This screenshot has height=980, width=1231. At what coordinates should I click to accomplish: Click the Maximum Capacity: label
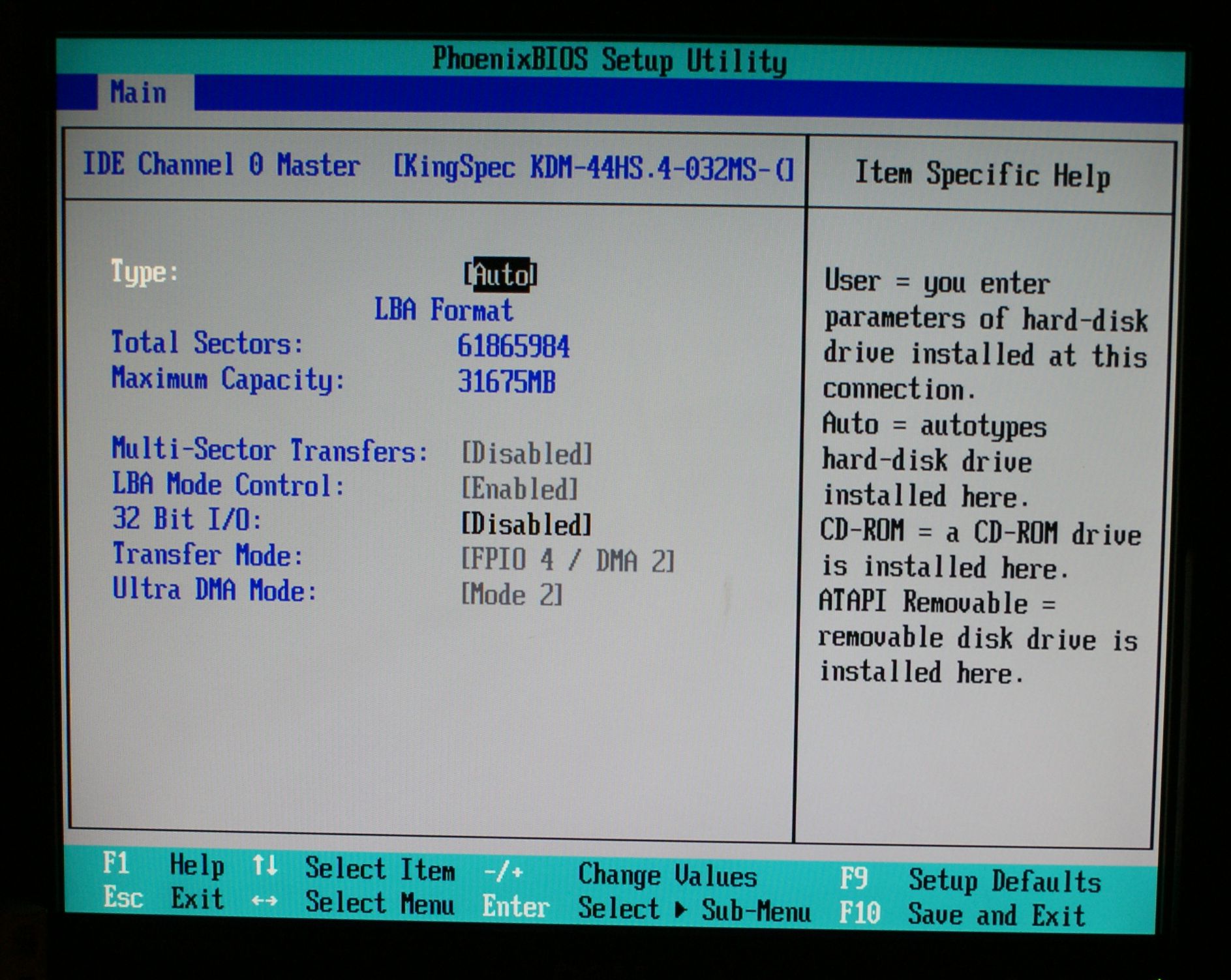pos(228,379)
